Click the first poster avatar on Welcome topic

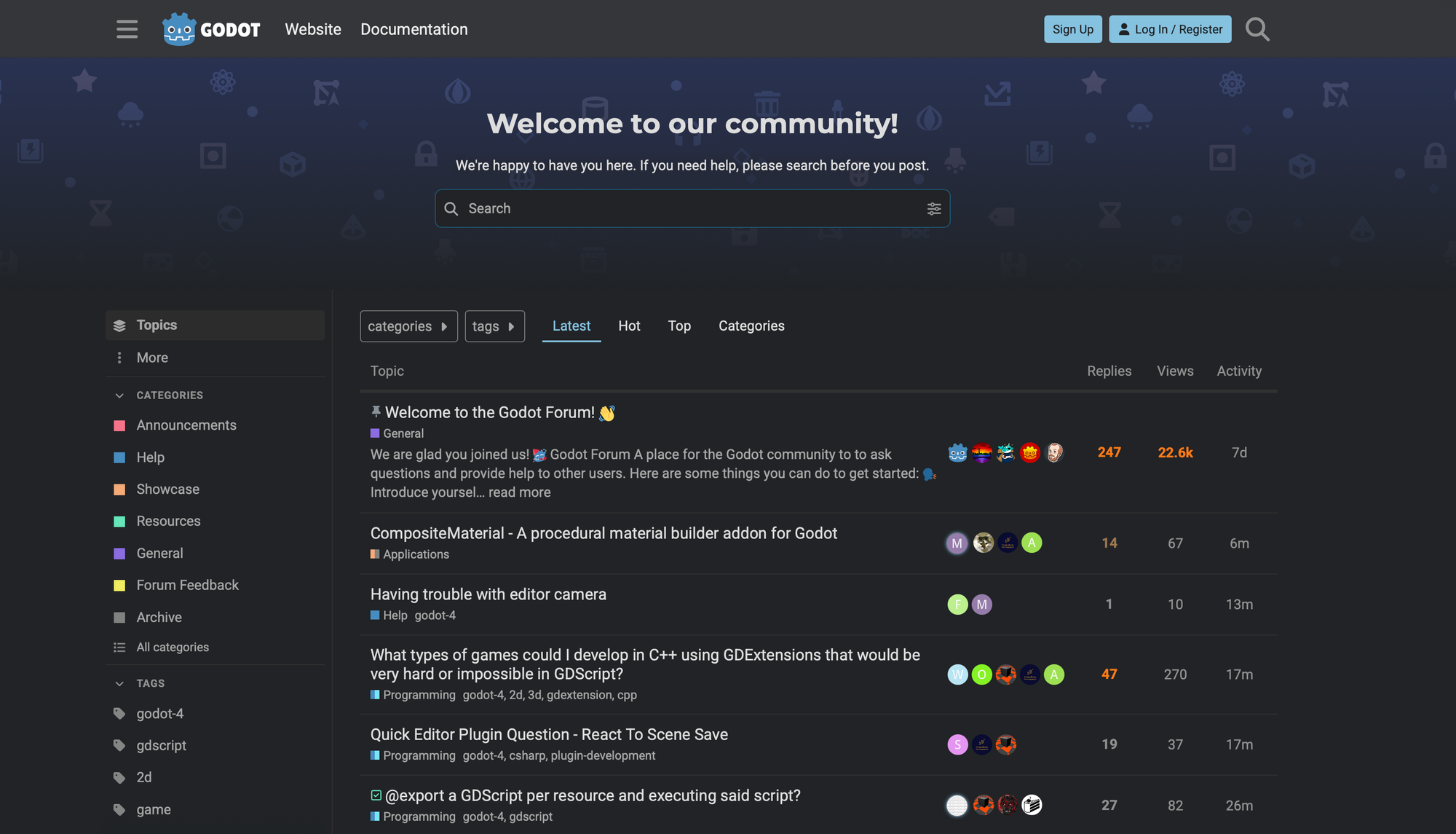click(x=957, y=453)
